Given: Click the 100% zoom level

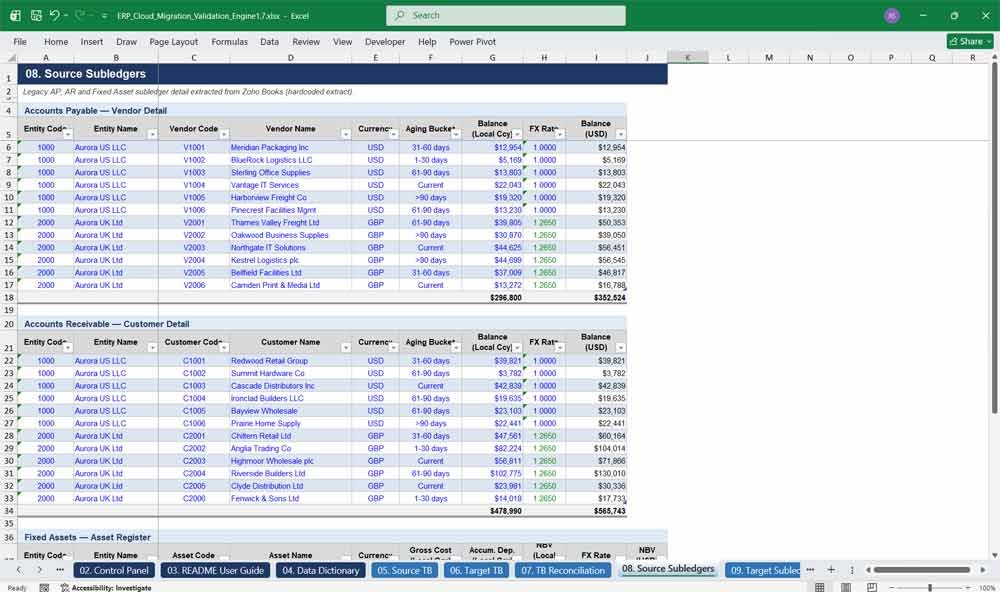Looking at the screenshot, I should 987,588.
